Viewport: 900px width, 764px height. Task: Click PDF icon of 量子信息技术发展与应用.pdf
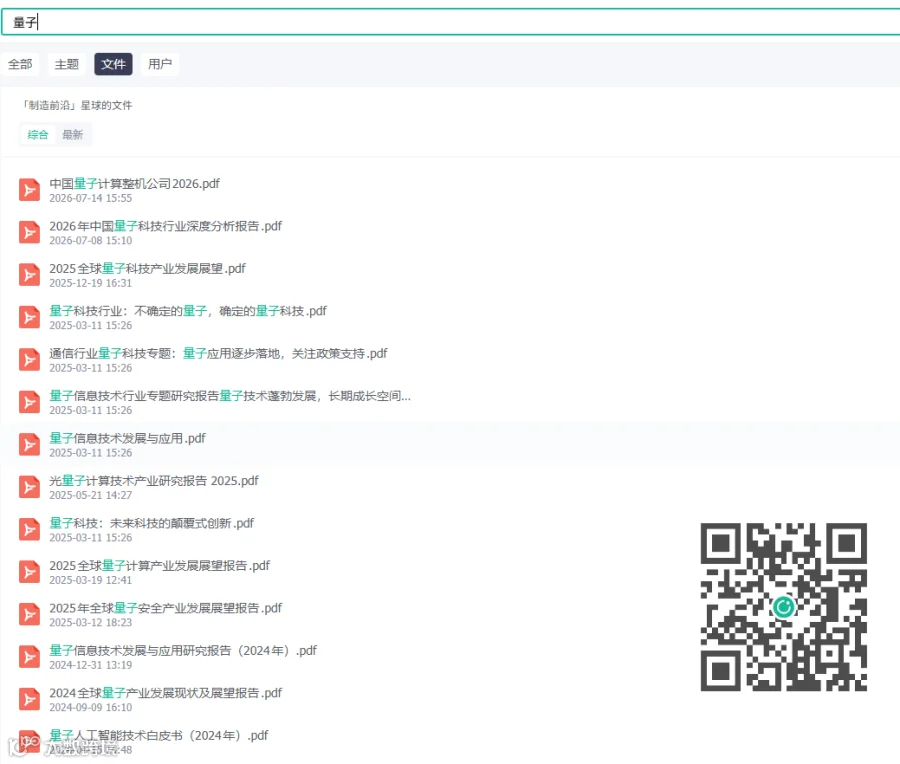[x=29, y=445]
